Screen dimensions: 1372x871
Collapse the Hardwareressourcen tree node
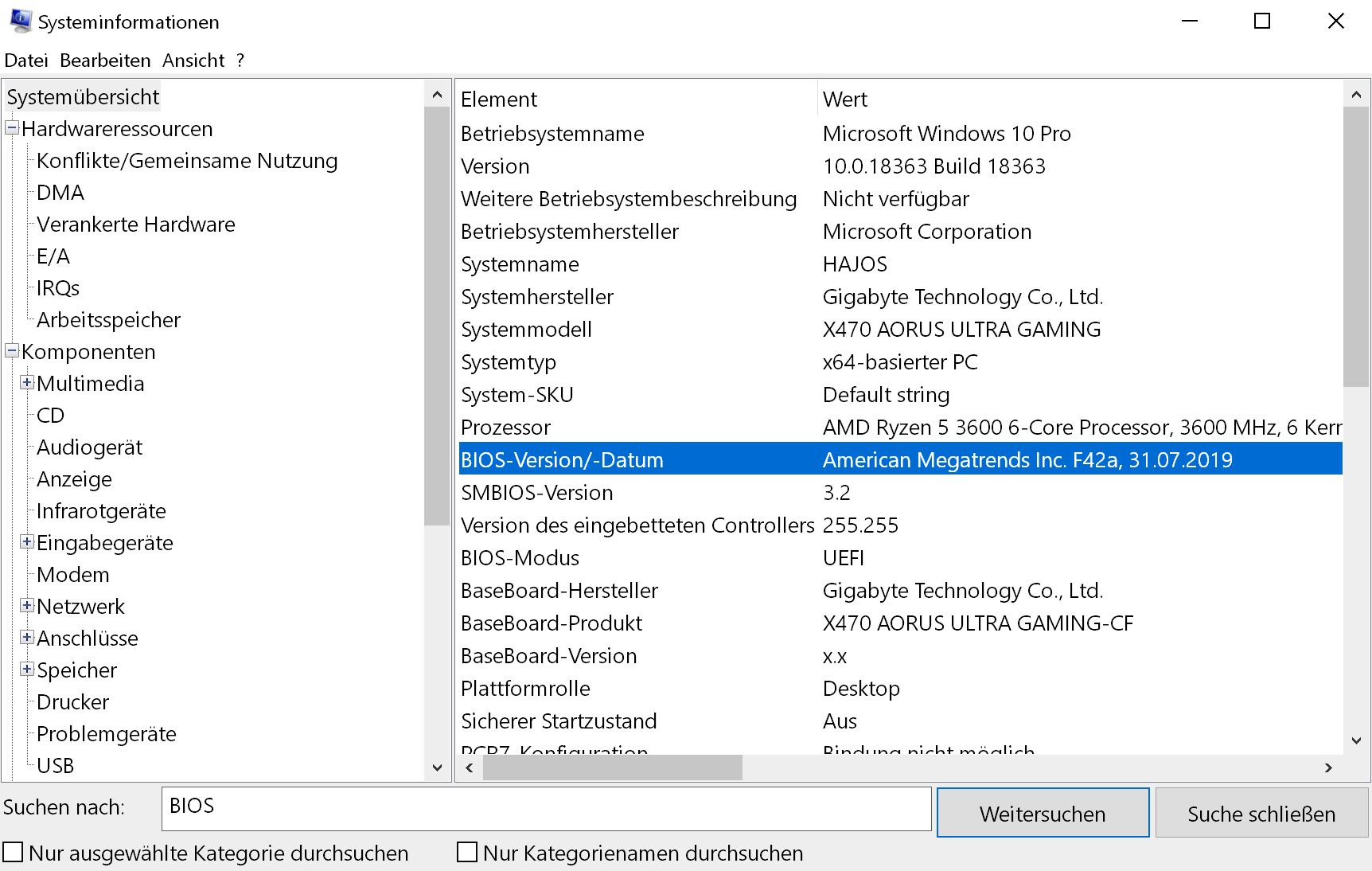point(12,128)
